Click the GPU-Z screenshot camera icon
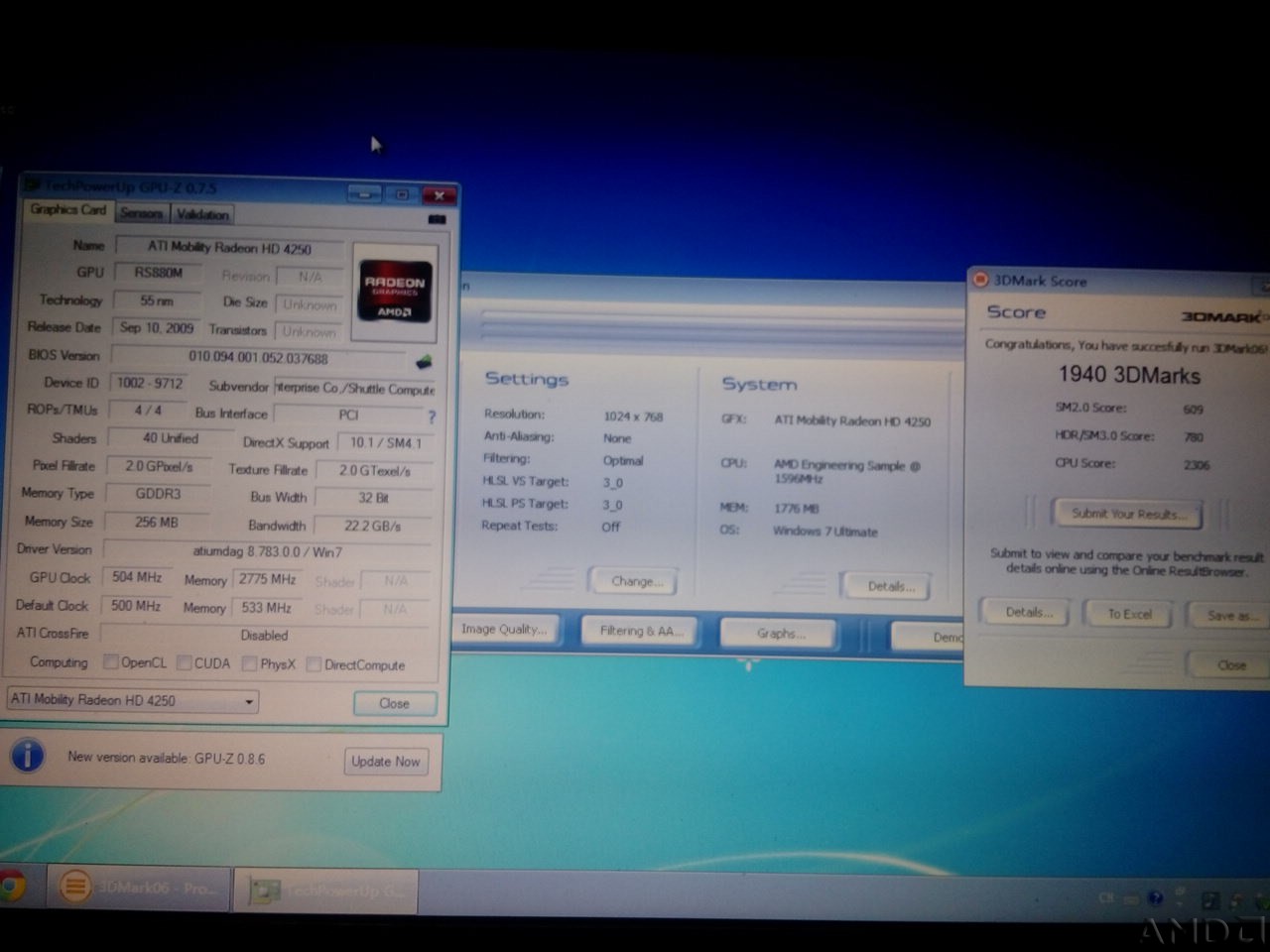Image resolution: width=1270 pixels, height=952 pixels. (437, 218)
